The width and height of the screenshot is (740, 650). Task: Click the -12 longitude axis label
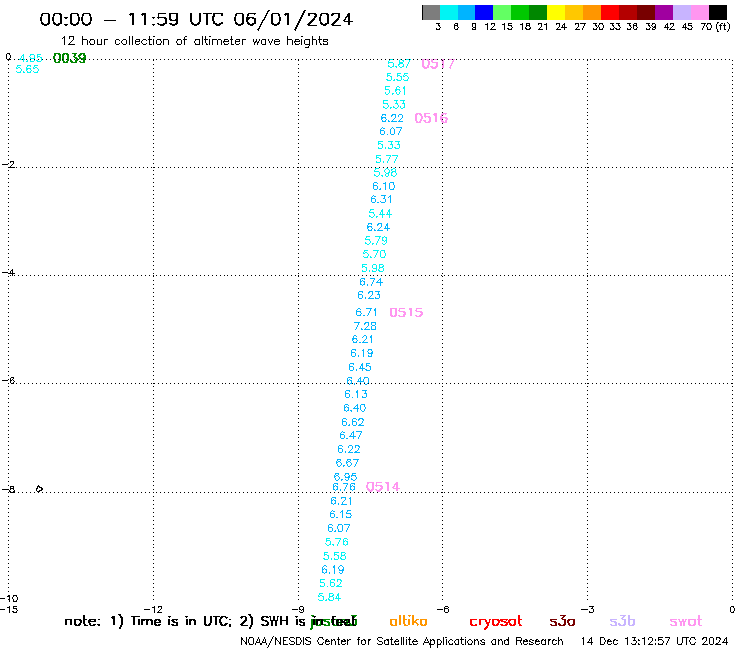(153, 609)
